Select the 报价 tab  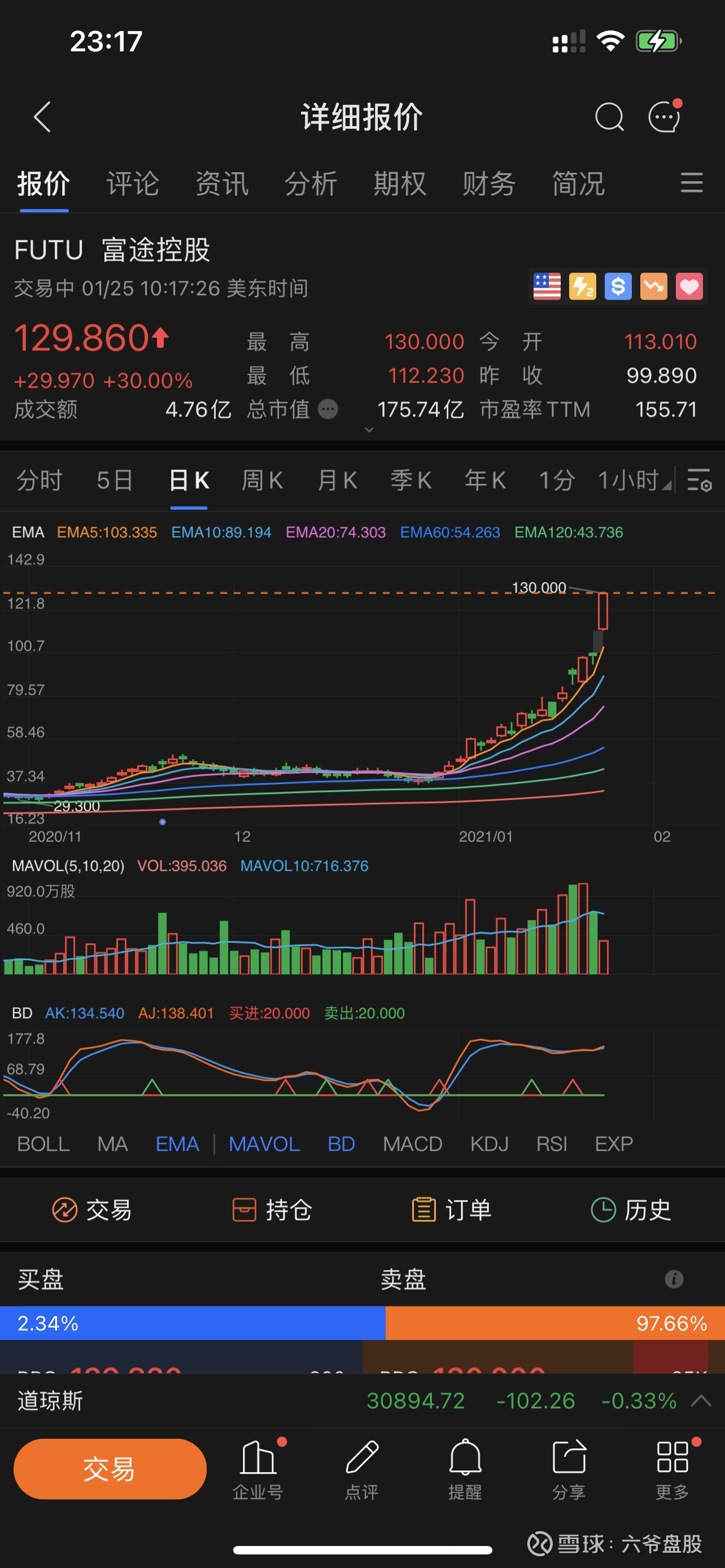[44, 183]
